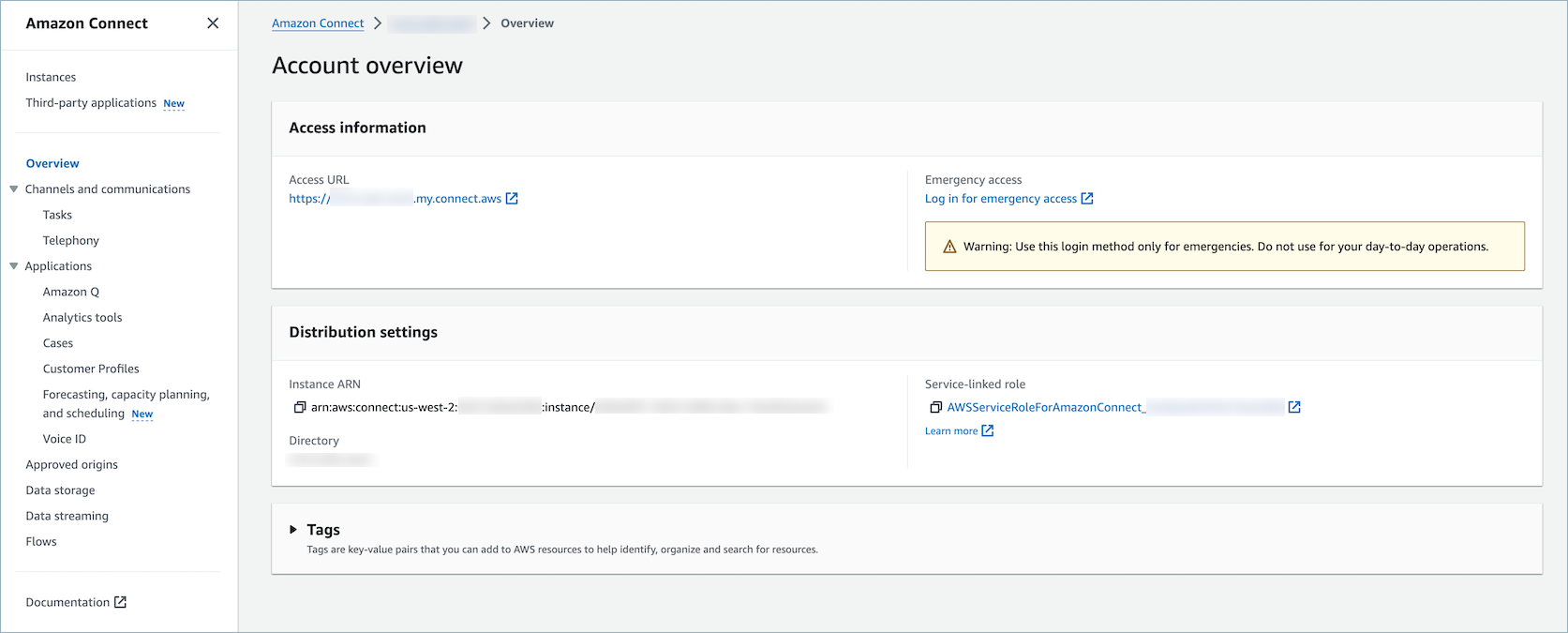Copy the service-linked role name icon
This screenshot has width=1568, height=633.
coord(935,407)
